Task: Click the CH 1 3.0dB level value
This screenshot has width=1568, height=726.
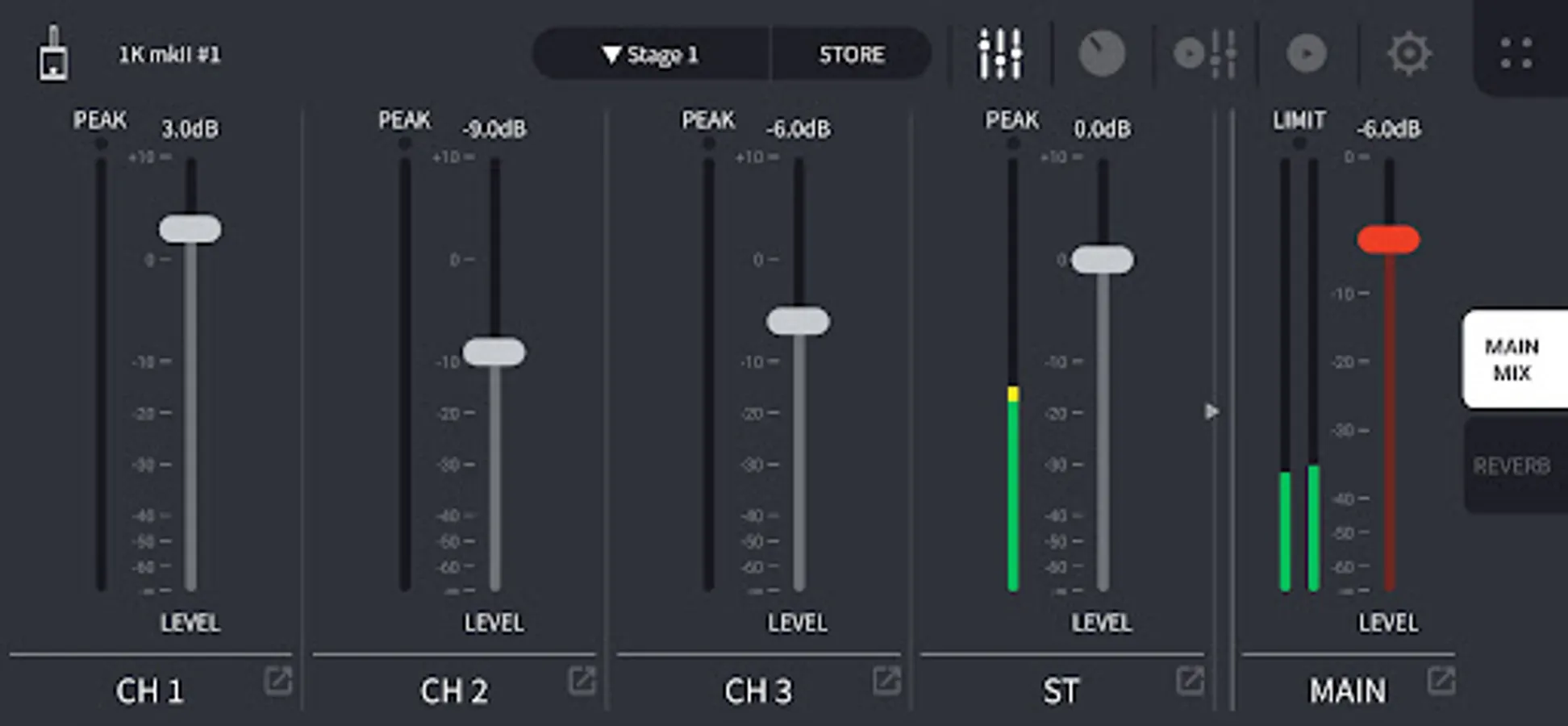Action: point(190,128)
